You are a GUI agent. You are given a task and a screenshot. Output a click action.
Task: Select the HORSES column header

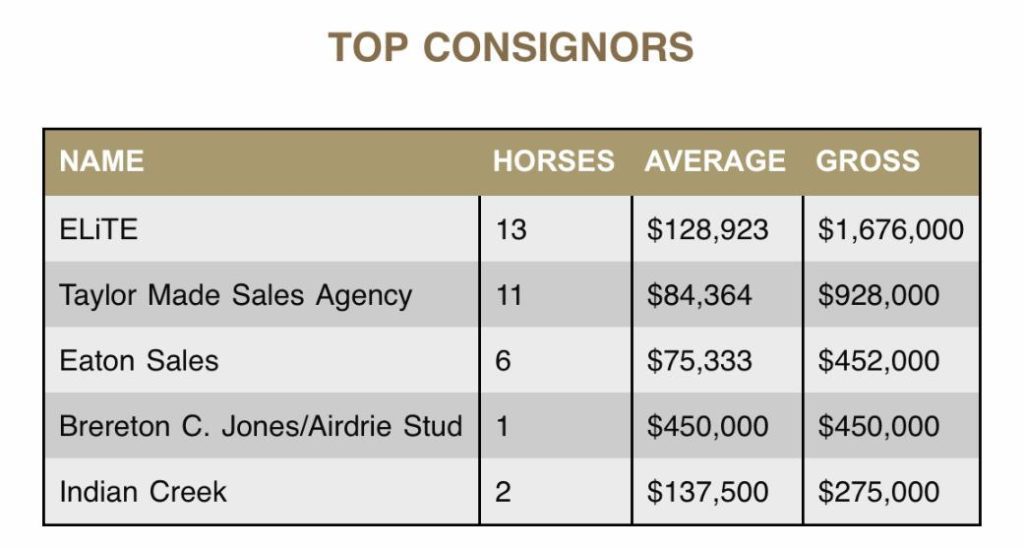[x=553, y=161]
